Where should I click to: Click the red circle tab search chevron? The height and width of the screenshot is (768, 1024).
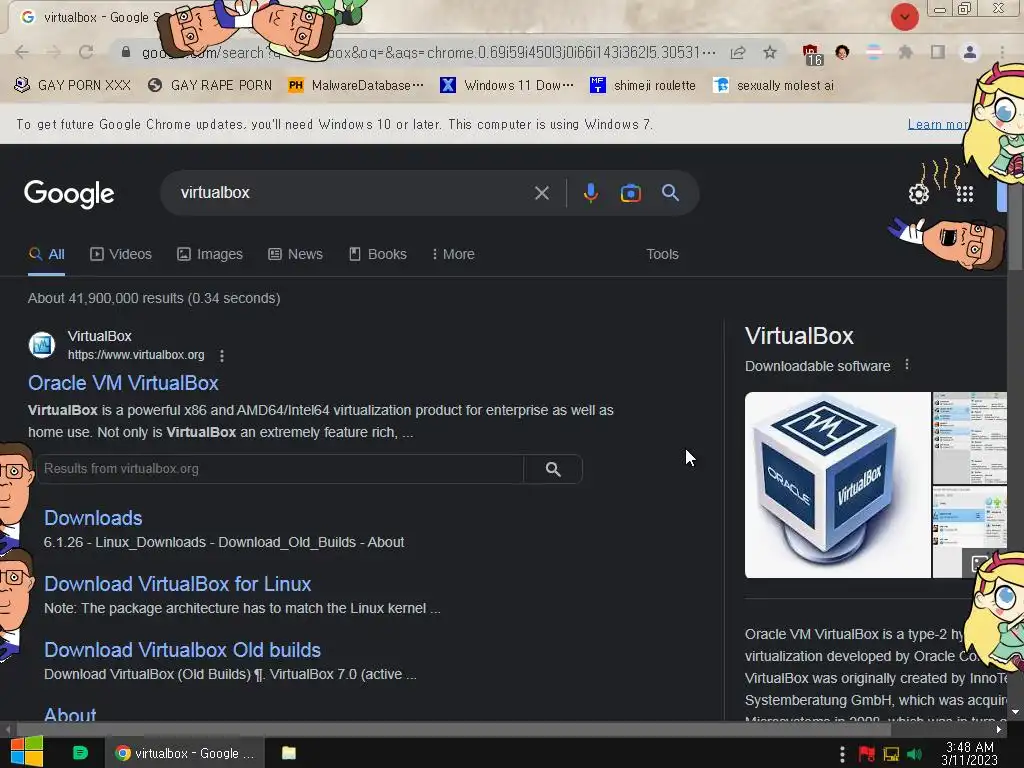pos(904,17)
